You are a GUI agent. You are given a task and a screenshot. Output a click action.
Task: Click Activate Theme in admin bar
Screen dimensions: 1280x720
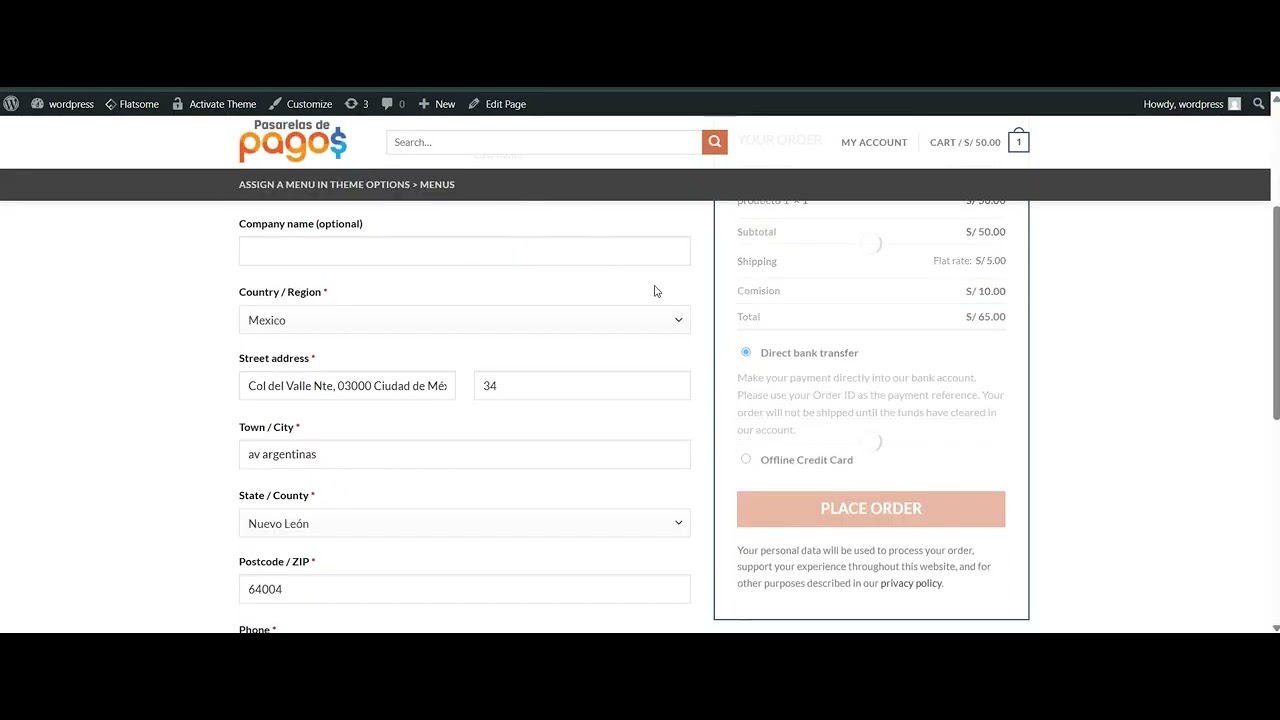pyautogui.click(x=214, y=104)
